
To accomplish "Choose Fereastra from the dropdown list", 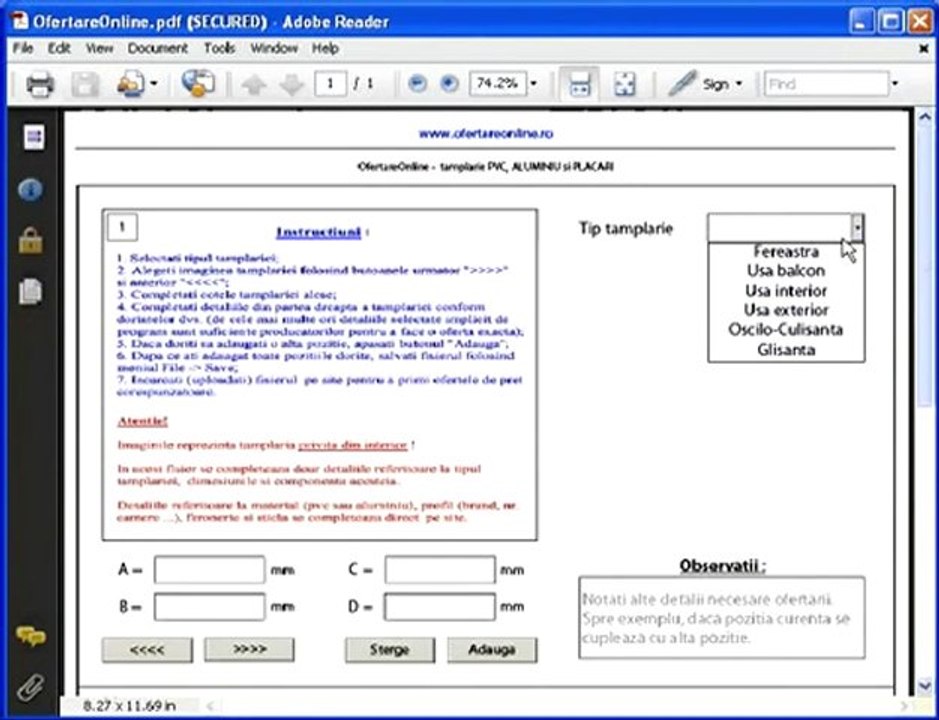I will click(x=786, y=252).
